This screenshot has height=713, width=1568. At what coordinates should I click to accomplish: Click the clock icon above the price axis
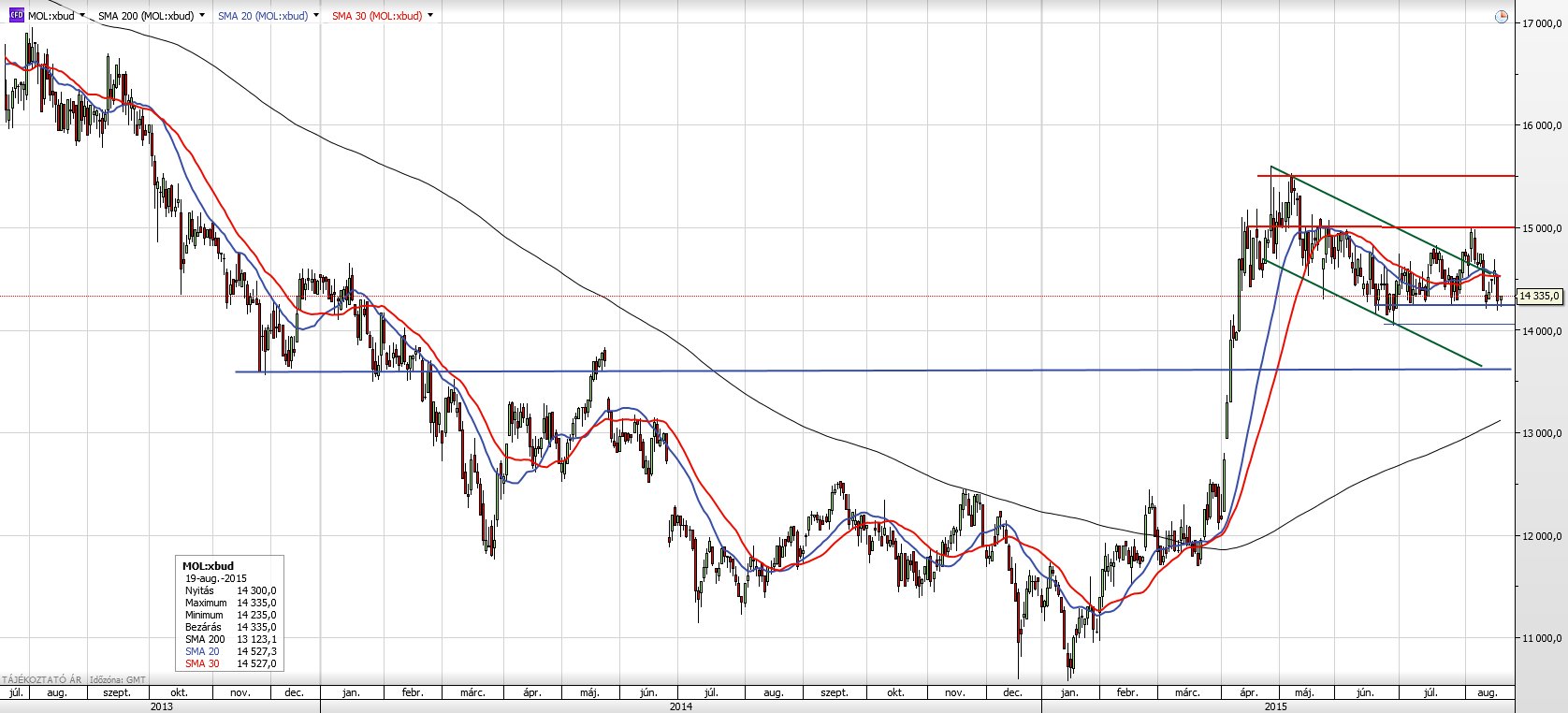pyautogui.click(x=1502, y=17)
